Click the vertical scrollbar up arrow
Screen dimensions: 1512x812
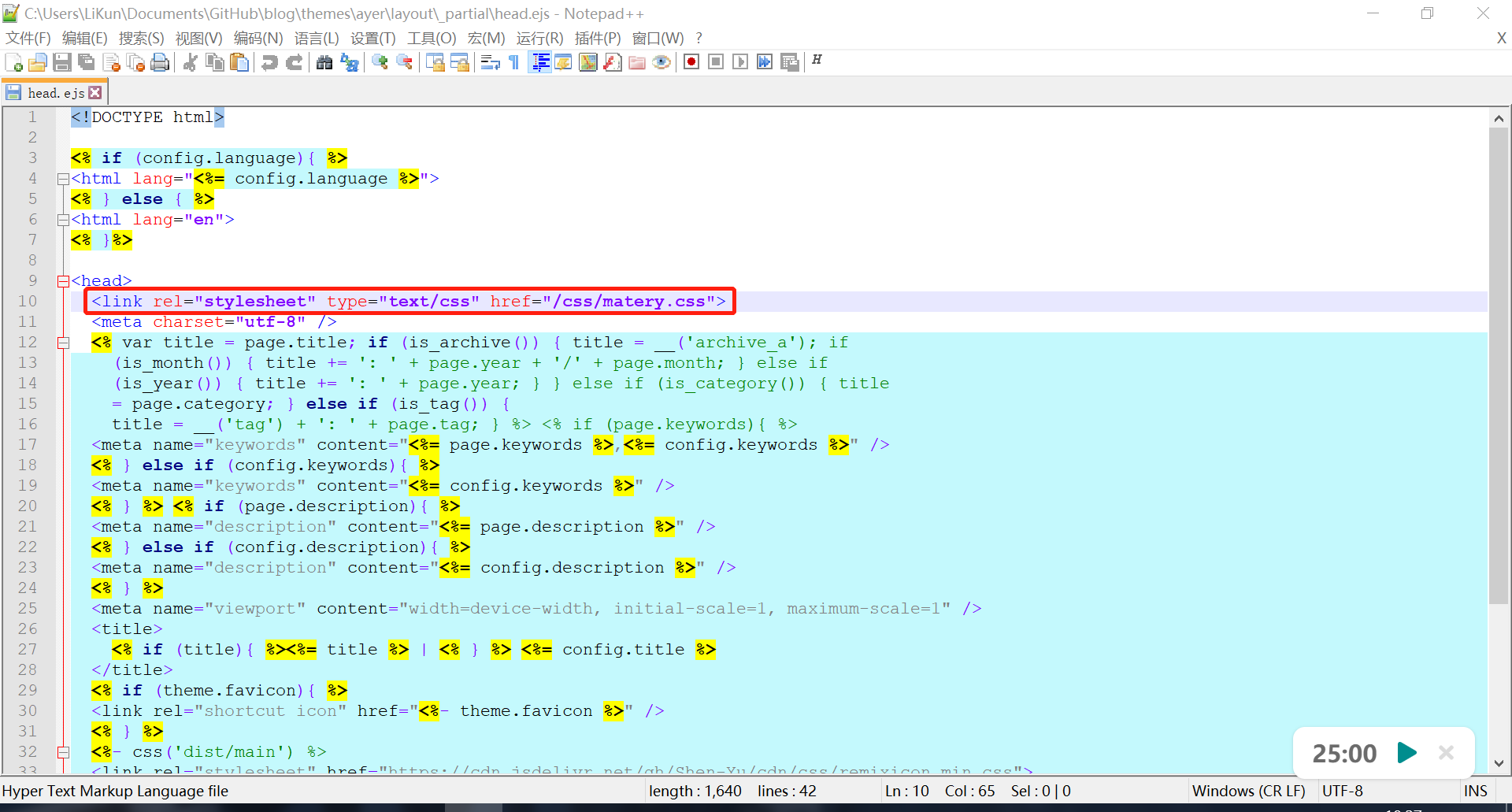pos(1499,118)
